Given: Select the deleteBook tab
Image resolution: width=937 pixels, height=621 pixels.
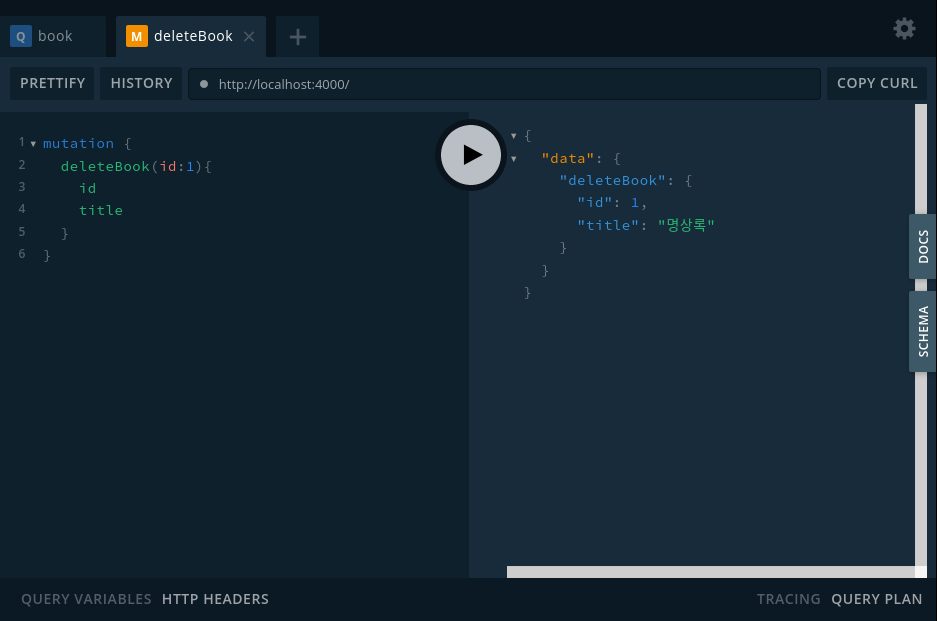Looking at the screenshot, I should click(x=191, y=36).
